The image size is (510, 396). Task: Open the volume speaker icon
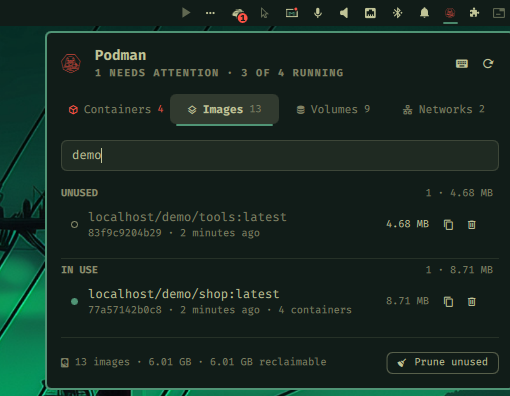pos(344,13)
